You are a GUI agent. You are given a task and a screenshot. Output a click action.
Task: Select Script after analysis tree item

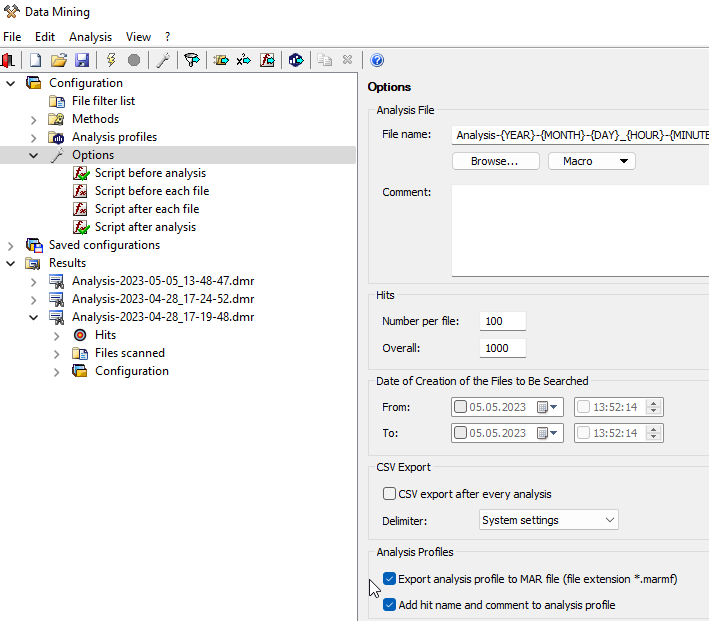click(x=145, y=227)
